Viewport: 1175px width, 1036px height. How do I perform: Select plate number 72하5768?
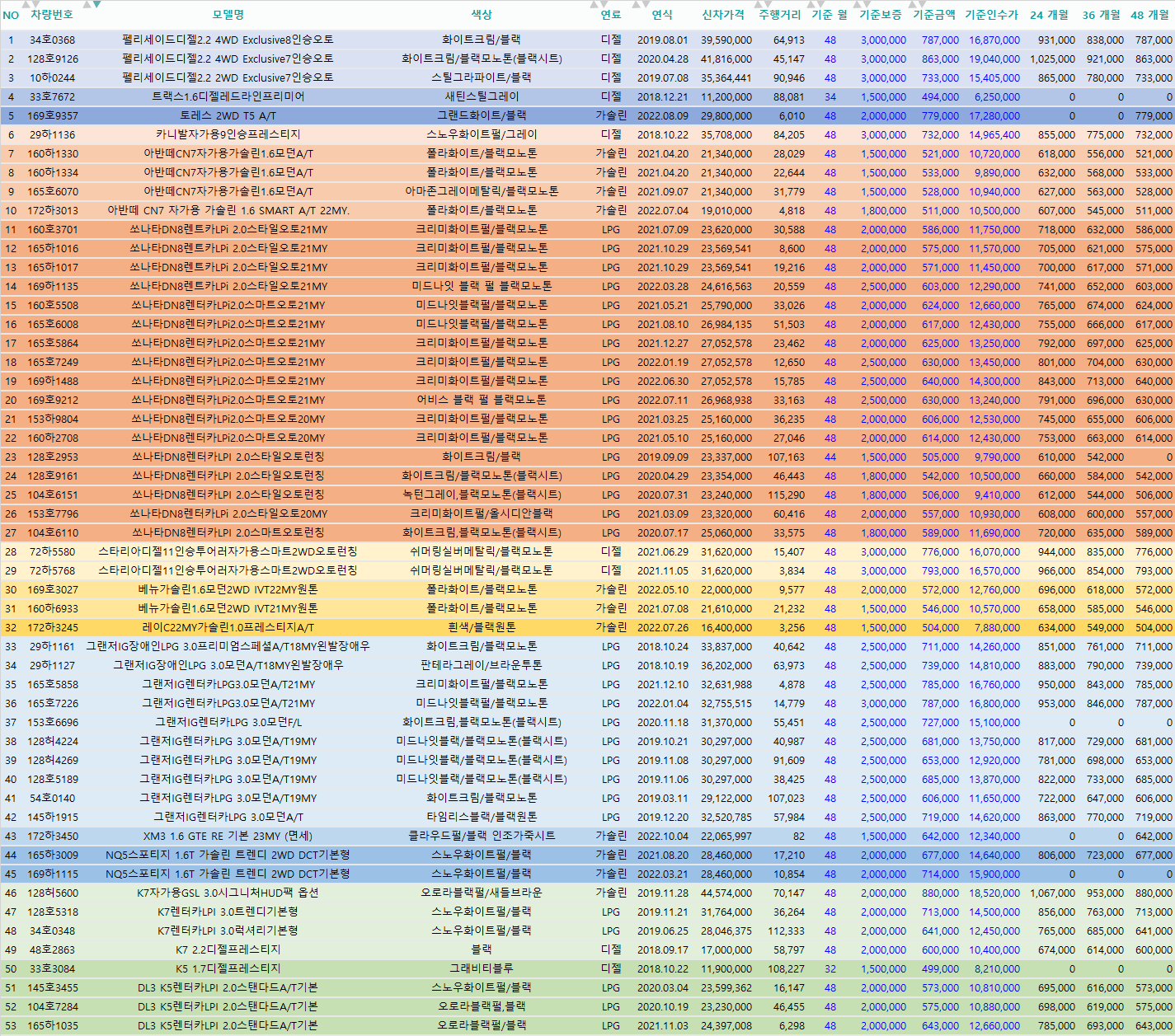tap(52, 570)
